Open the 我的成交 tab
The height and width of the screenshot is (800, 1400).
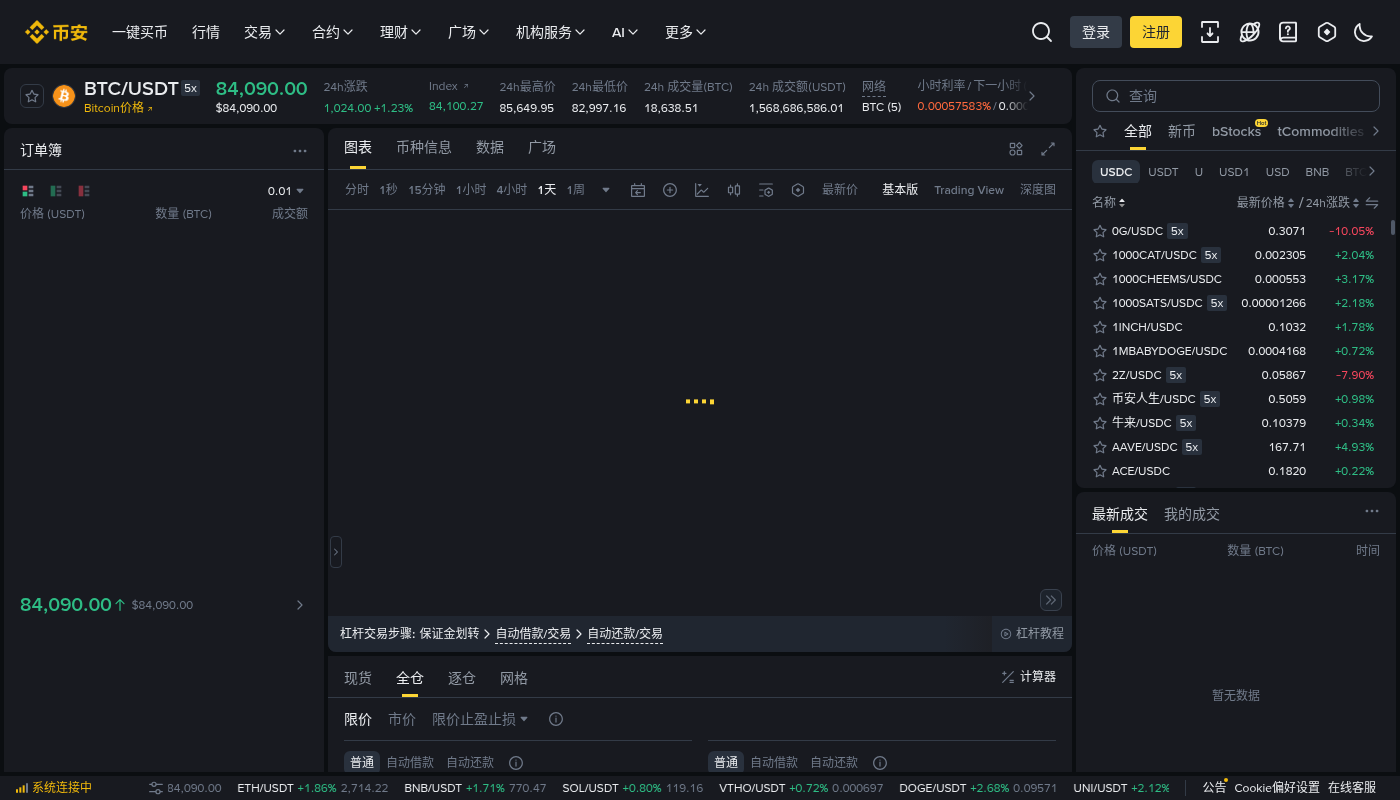tap(1192, 514)
